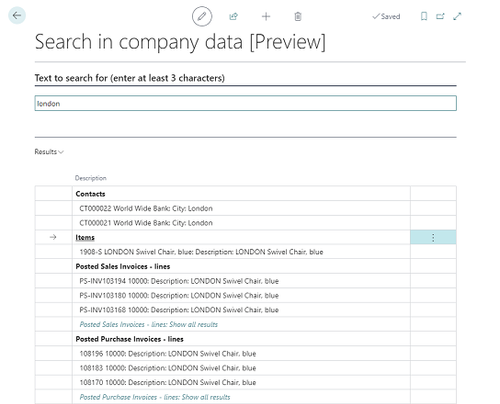
Task: Click the pencil edit icon
Action: pos(202,16)
